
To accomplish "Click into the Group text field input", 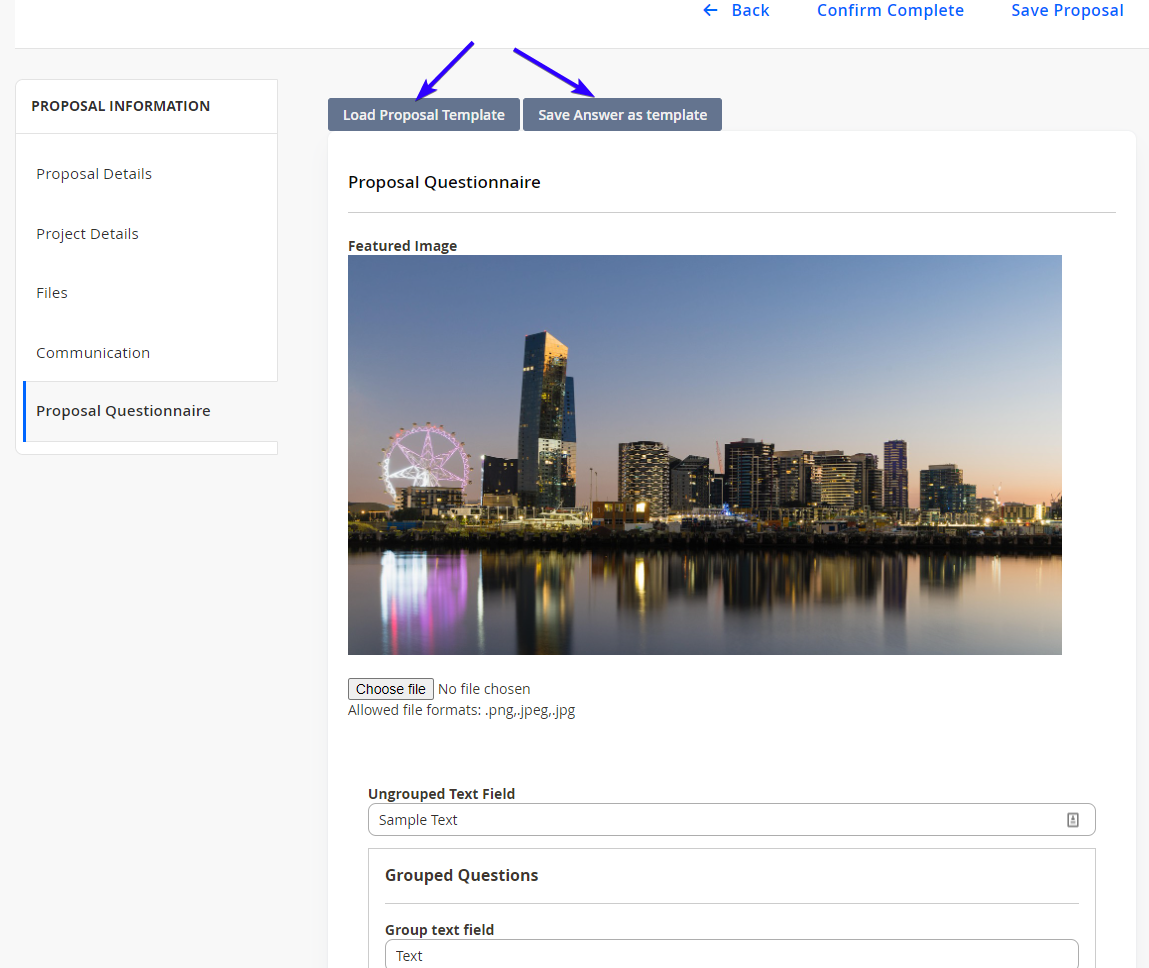I will (x=731, y=955).
